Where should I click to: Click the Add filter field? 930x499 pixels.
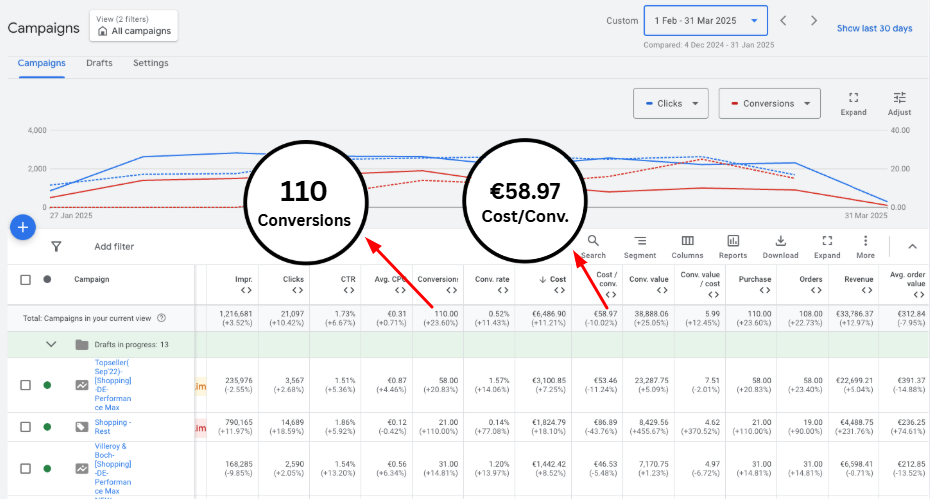point(114,247)
